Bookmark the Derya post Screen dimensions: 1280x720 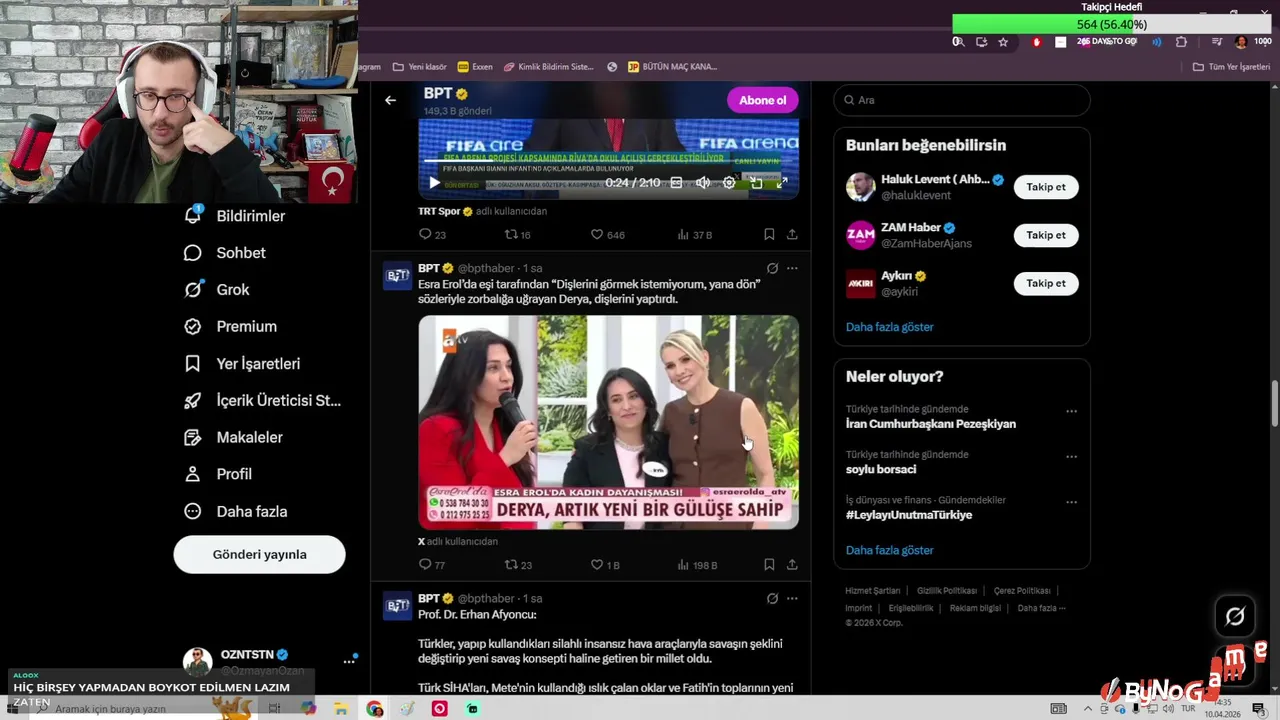coord(769,565)
